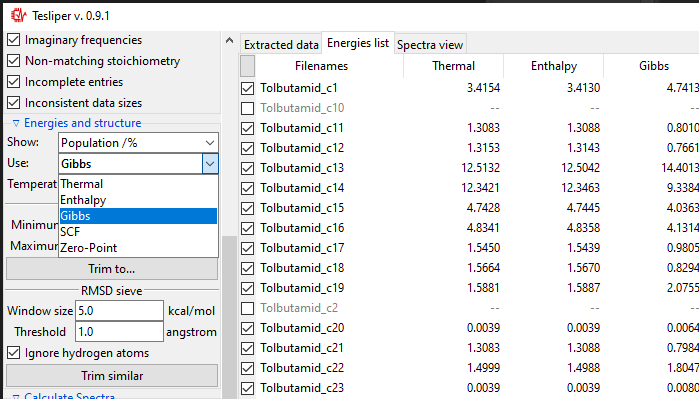Viewport: 699px width, 399px height.
Task: Edit the Threshold input field
Action: click(119, 332)
